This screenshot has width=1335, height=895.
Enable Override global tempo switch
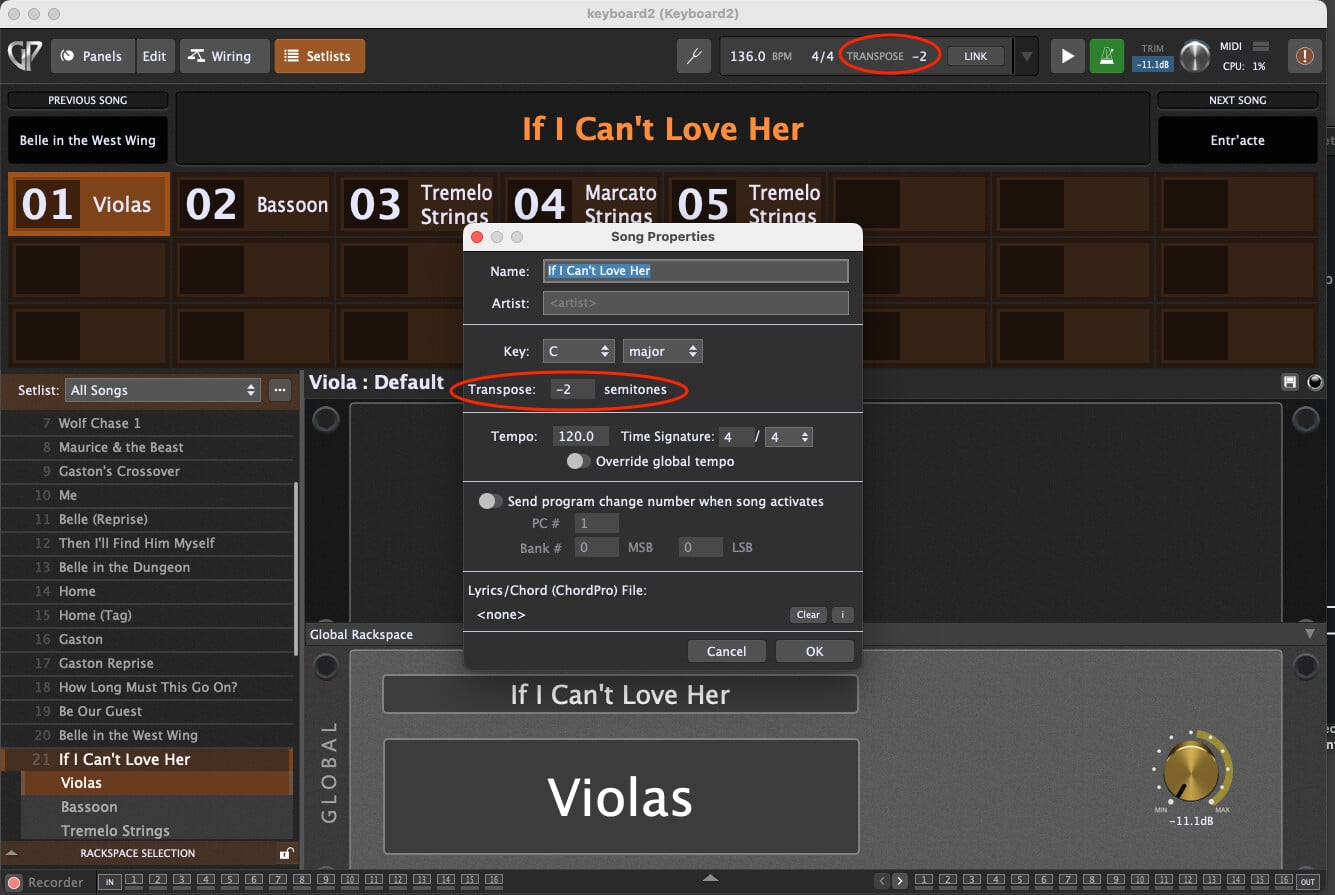click(578, 461)
